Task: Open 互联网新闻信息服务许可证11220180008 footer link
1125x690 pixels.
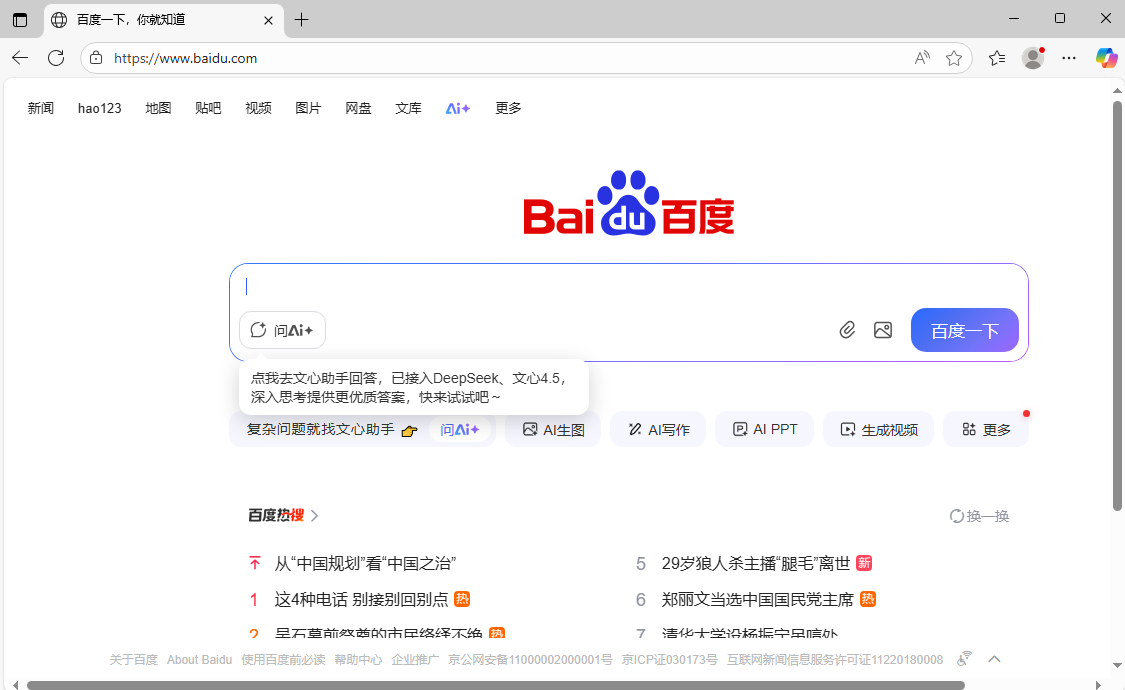Action: 834,659
